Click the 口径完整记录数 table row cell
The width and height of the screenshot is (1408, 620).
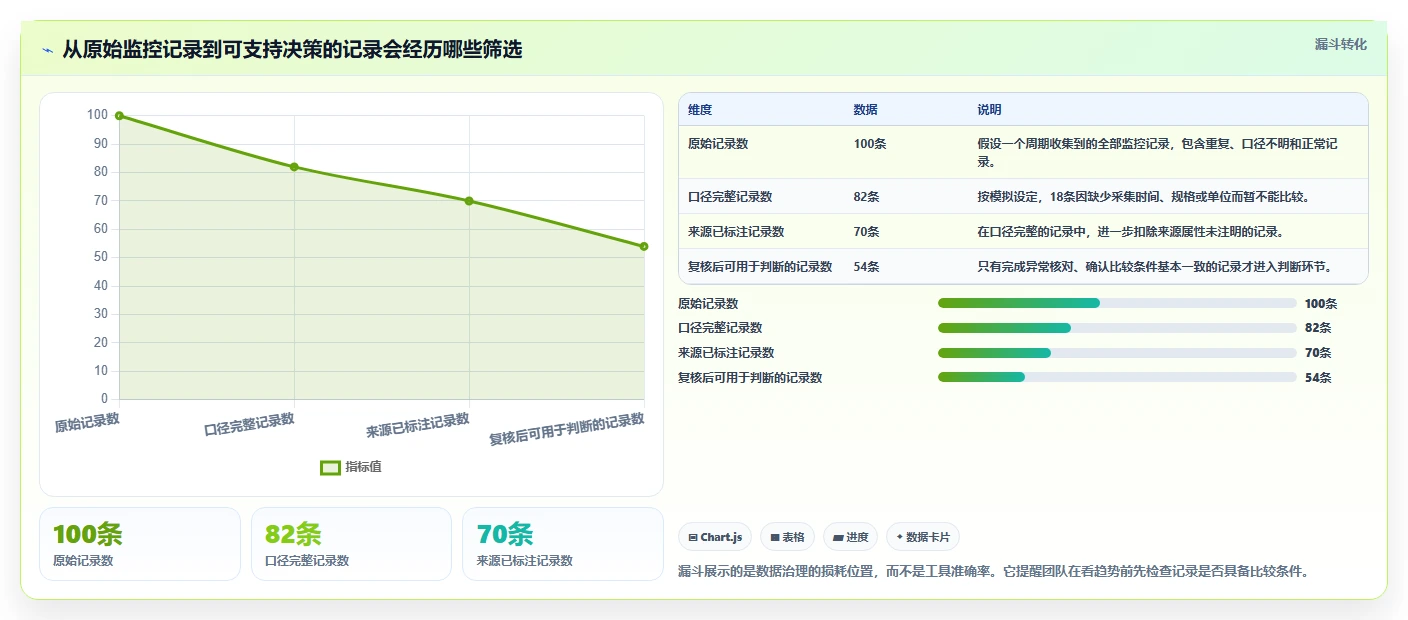pyautogui.click(x=730, y=197)
